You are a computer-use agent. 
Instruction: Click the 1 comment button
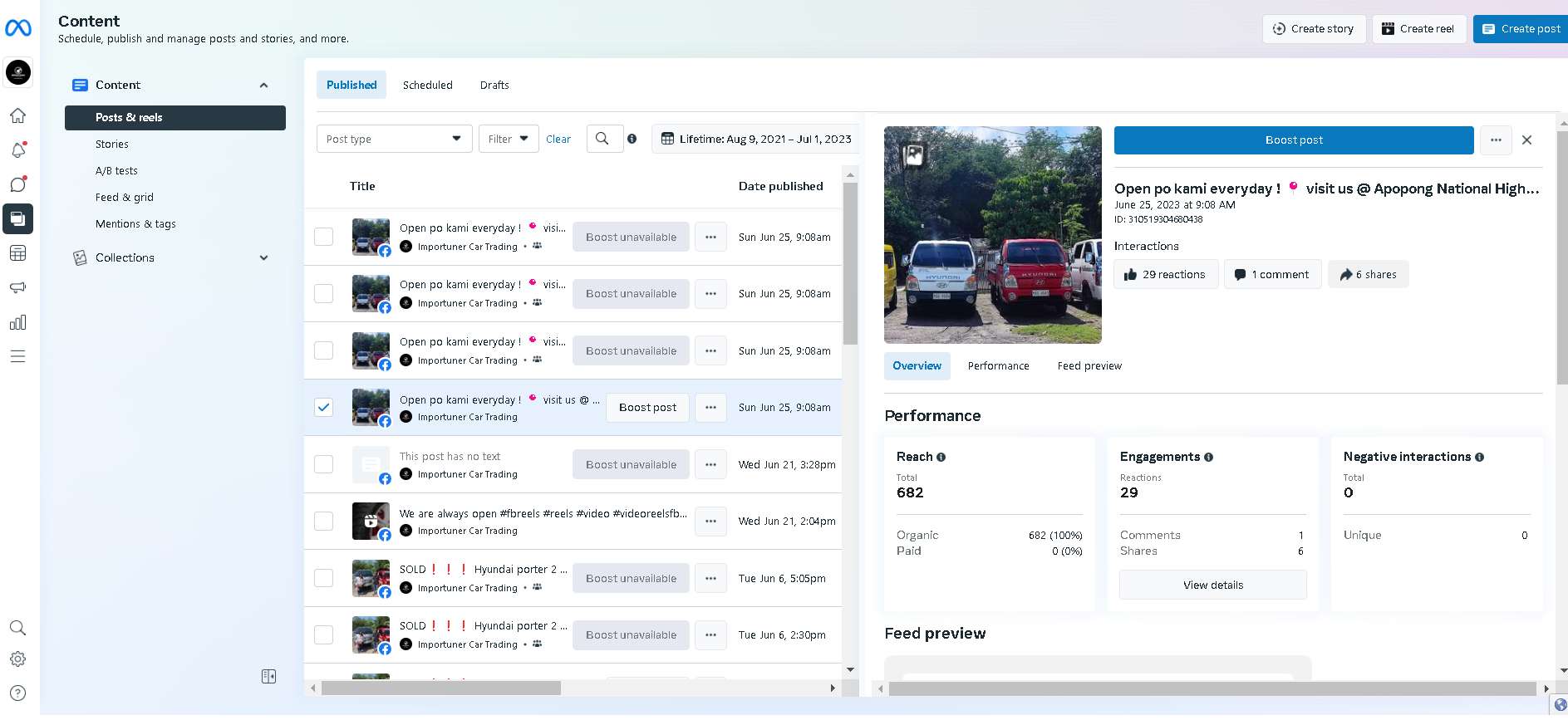[1272, 275]
